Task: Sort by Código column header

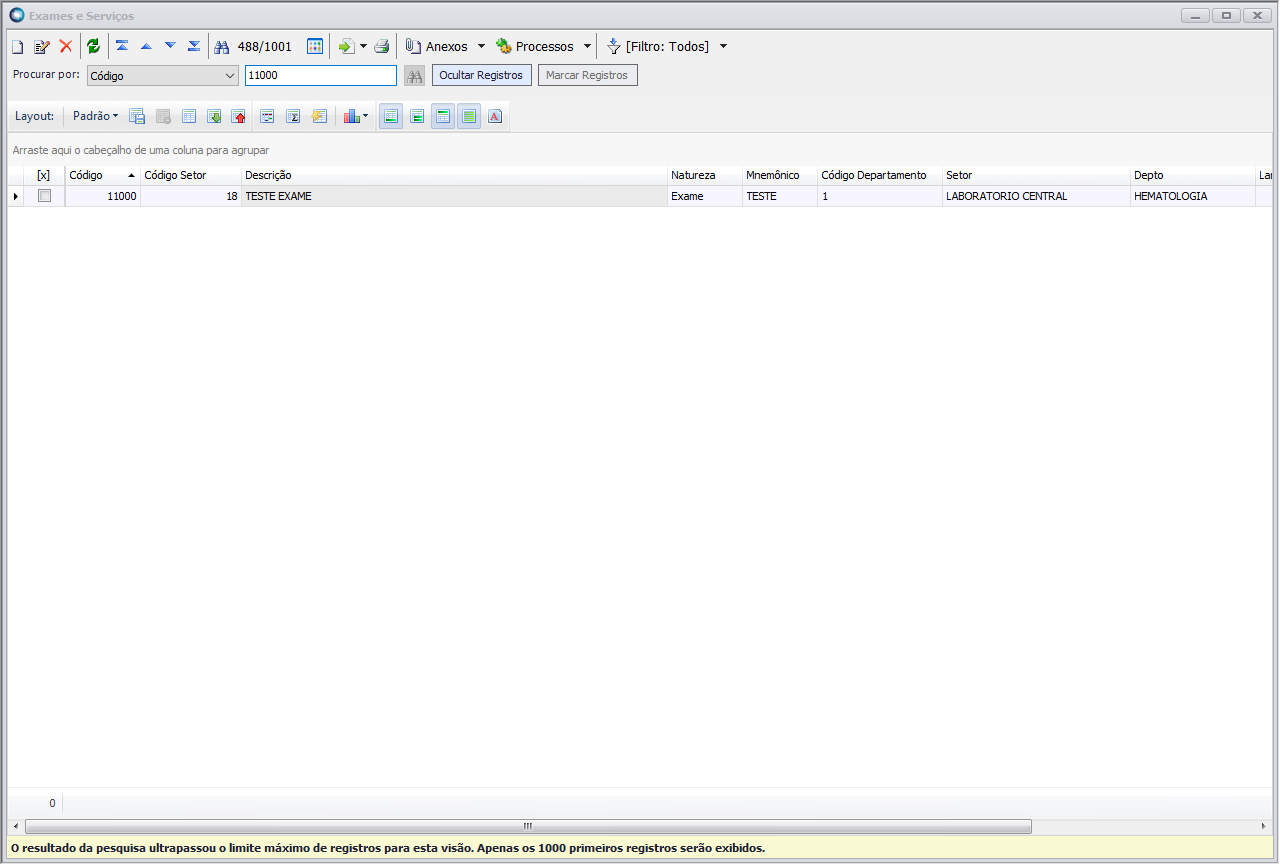Action: [x=102, y=176]
